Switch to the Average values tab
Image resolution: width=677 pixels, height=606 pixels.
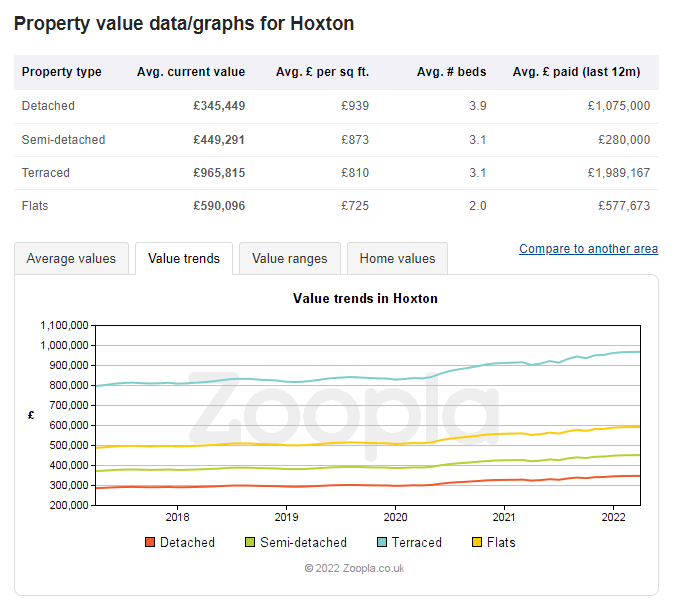click(x=71, y=258)
